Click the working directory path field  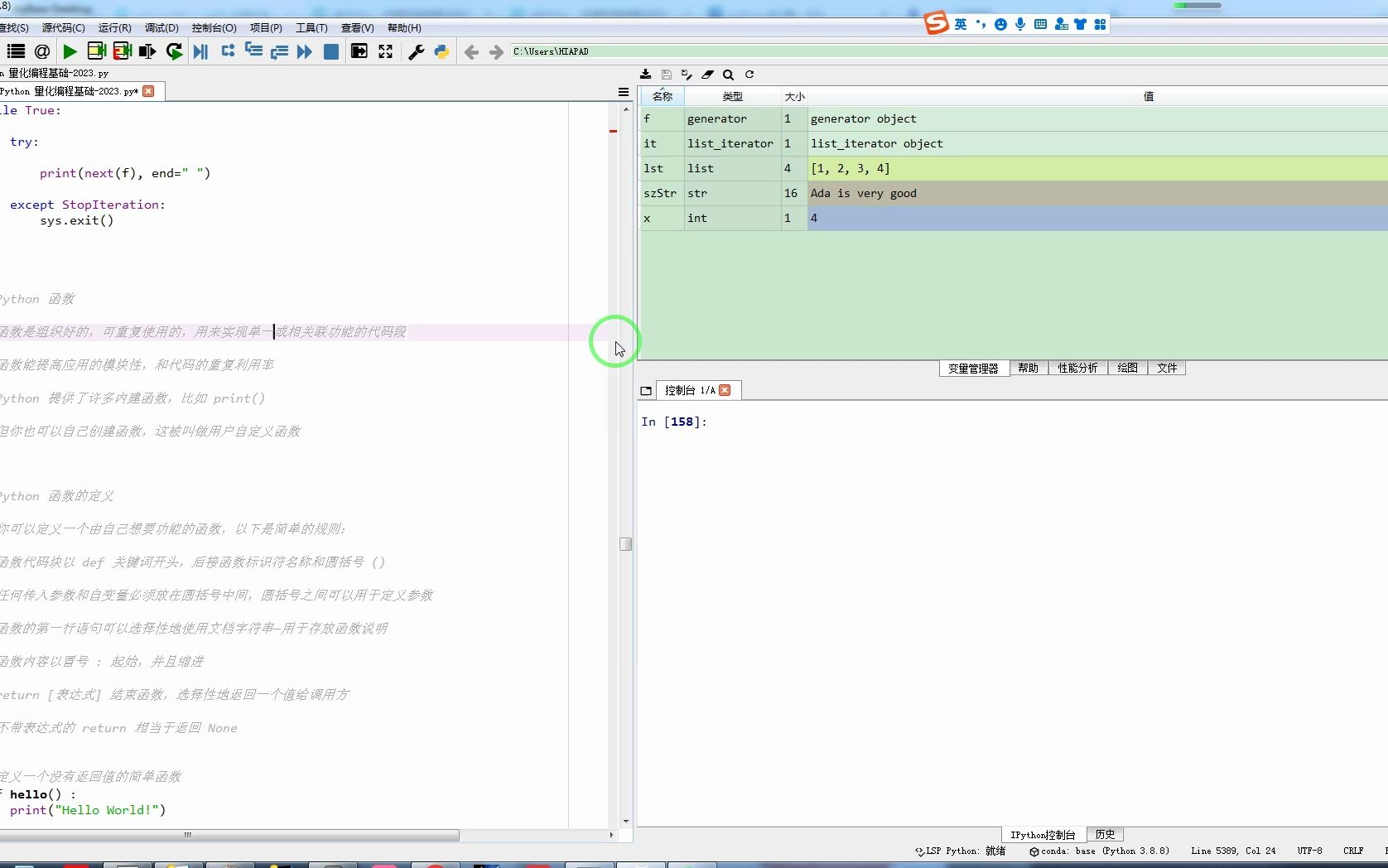(x=948, y=51)
